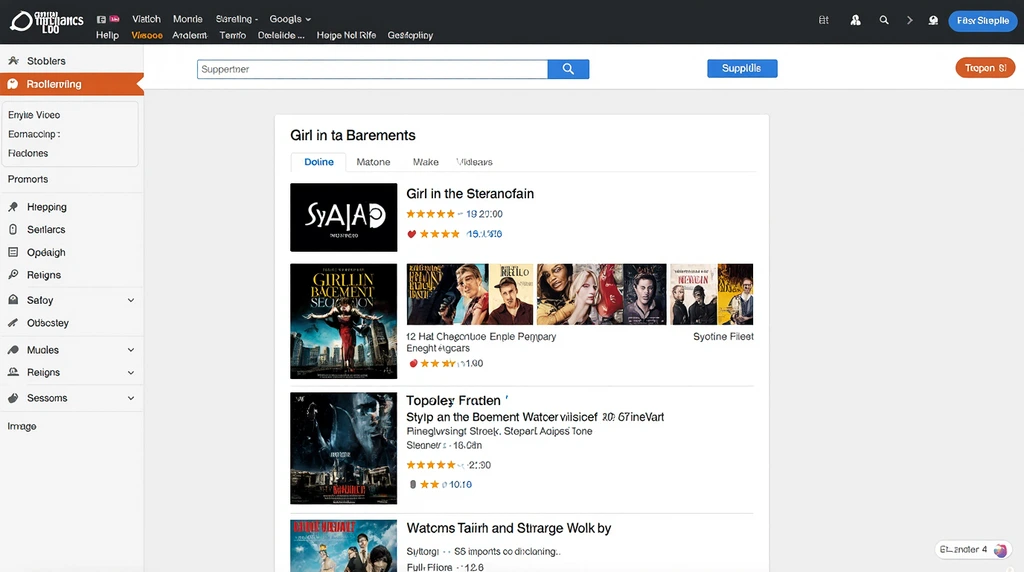The image size is (1024, 572).
Task: Click Promorts in the sidebar
Action: (x=28, y=180)
